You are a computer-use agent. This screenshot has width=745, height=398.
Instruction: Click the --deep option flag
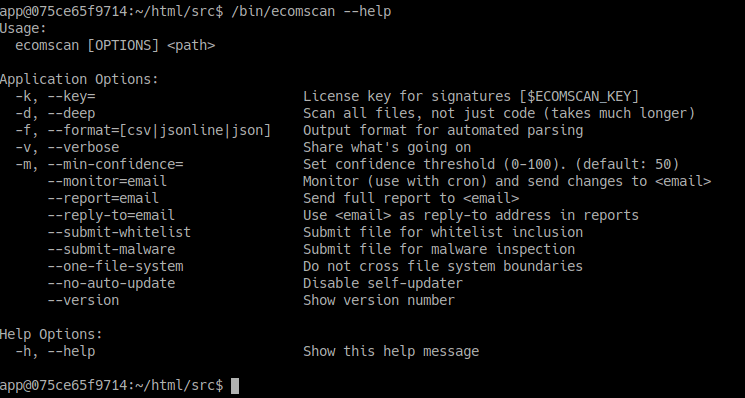click(71, 114)
